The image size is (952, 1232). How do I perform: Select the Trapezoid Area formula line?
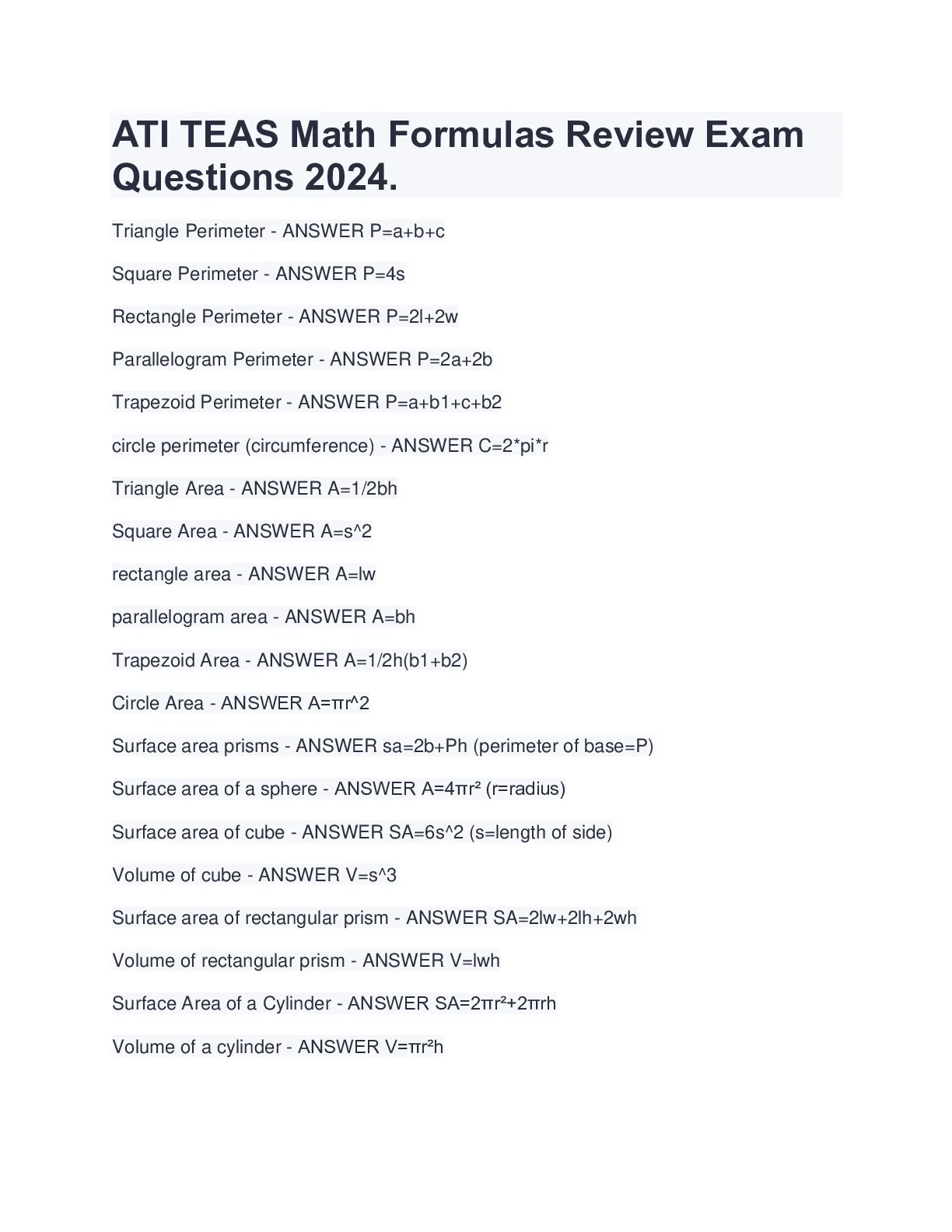pos(290,660)
